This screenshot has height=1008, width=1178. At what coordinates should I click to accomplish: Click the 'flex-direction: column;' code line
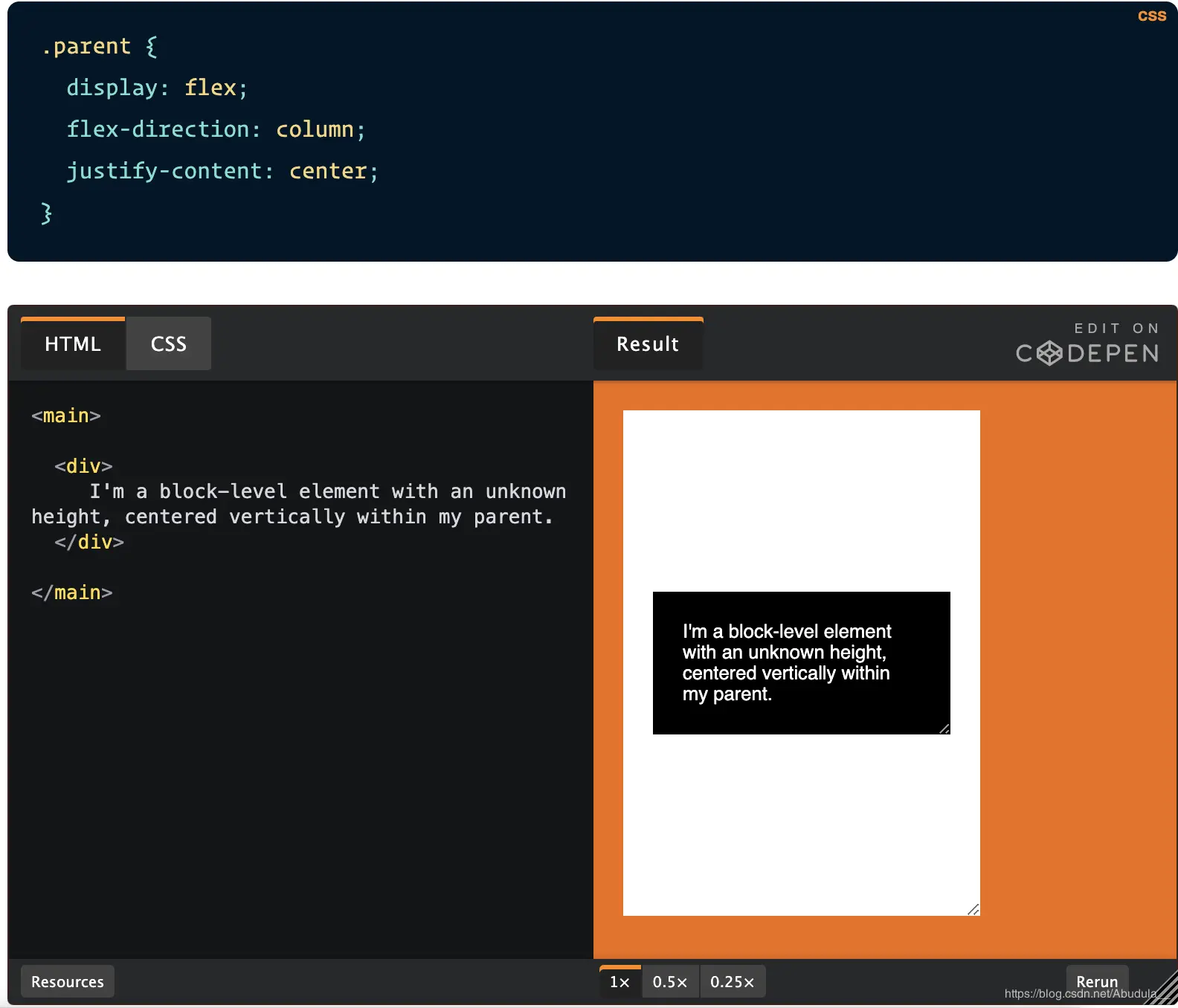click(x=216, y=129)
